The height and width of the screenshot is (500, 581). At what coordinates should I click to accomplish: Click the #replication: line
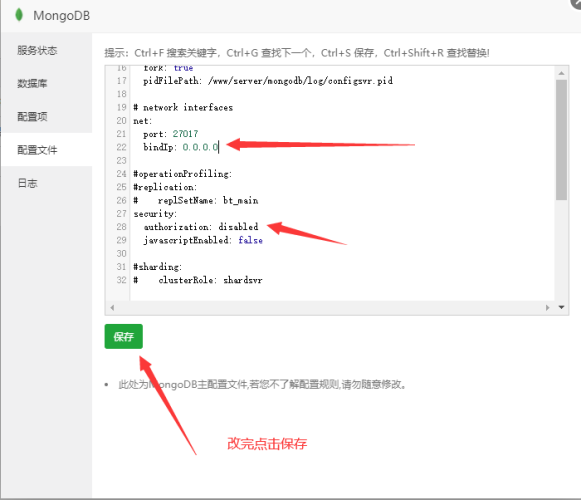coord(165,187)
